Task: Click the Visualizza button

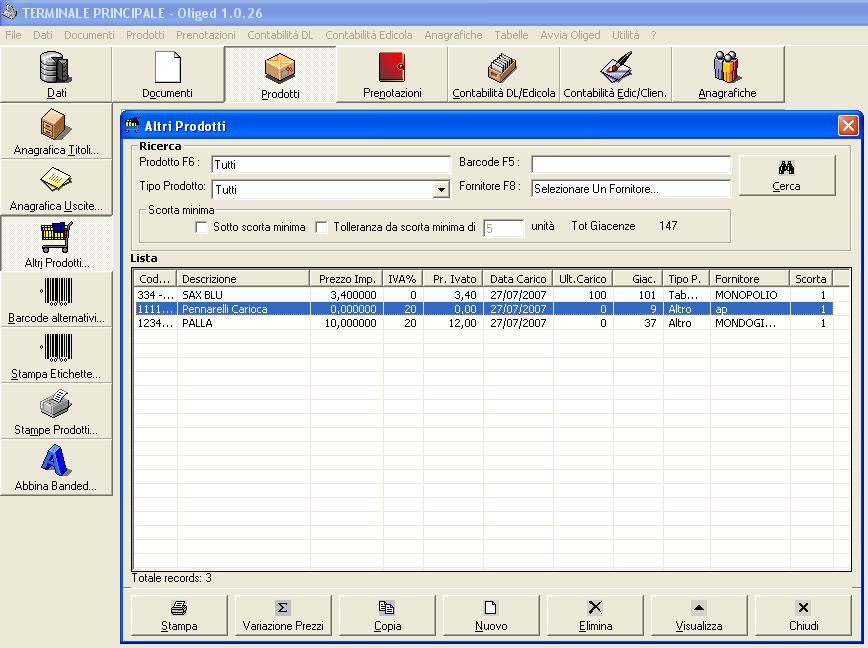Action: [699, 615]
